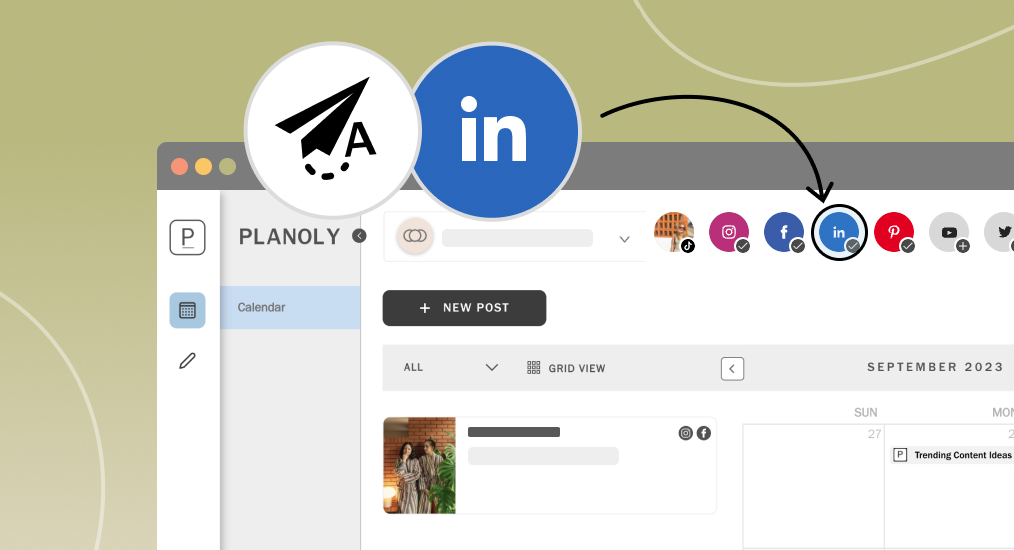Click the Instagram icon on post card
The width and height of the screenshot is (1014, 550).
tap(685, 434)
